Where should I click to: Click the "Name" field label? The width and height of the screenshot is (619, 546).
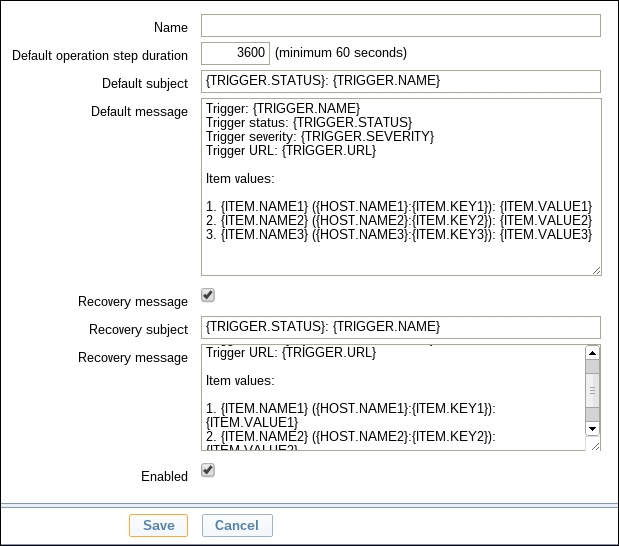(x=170, y=27)
